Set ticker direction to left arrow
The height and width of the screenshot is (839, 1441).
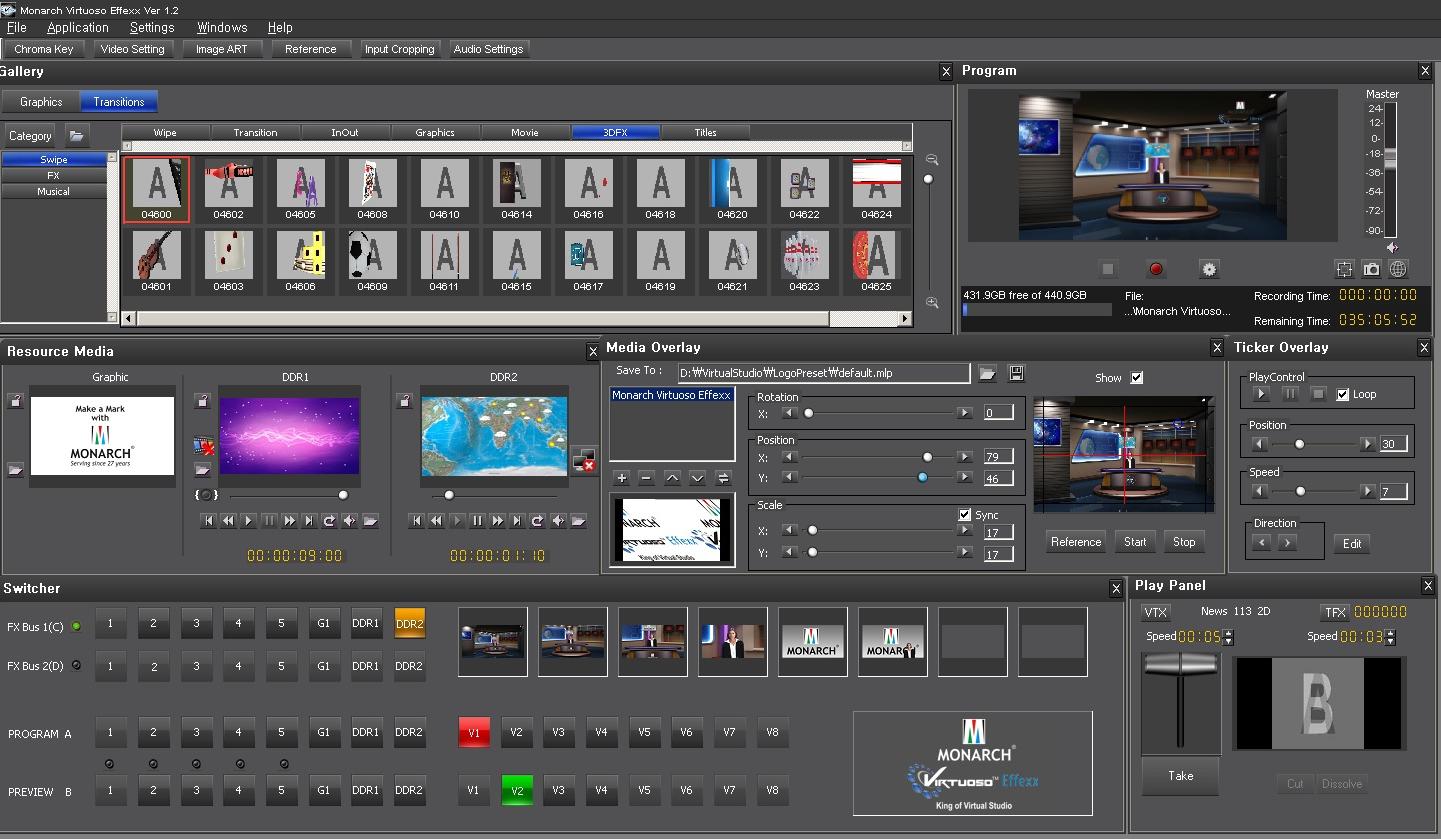click(x=1261, y=542)
